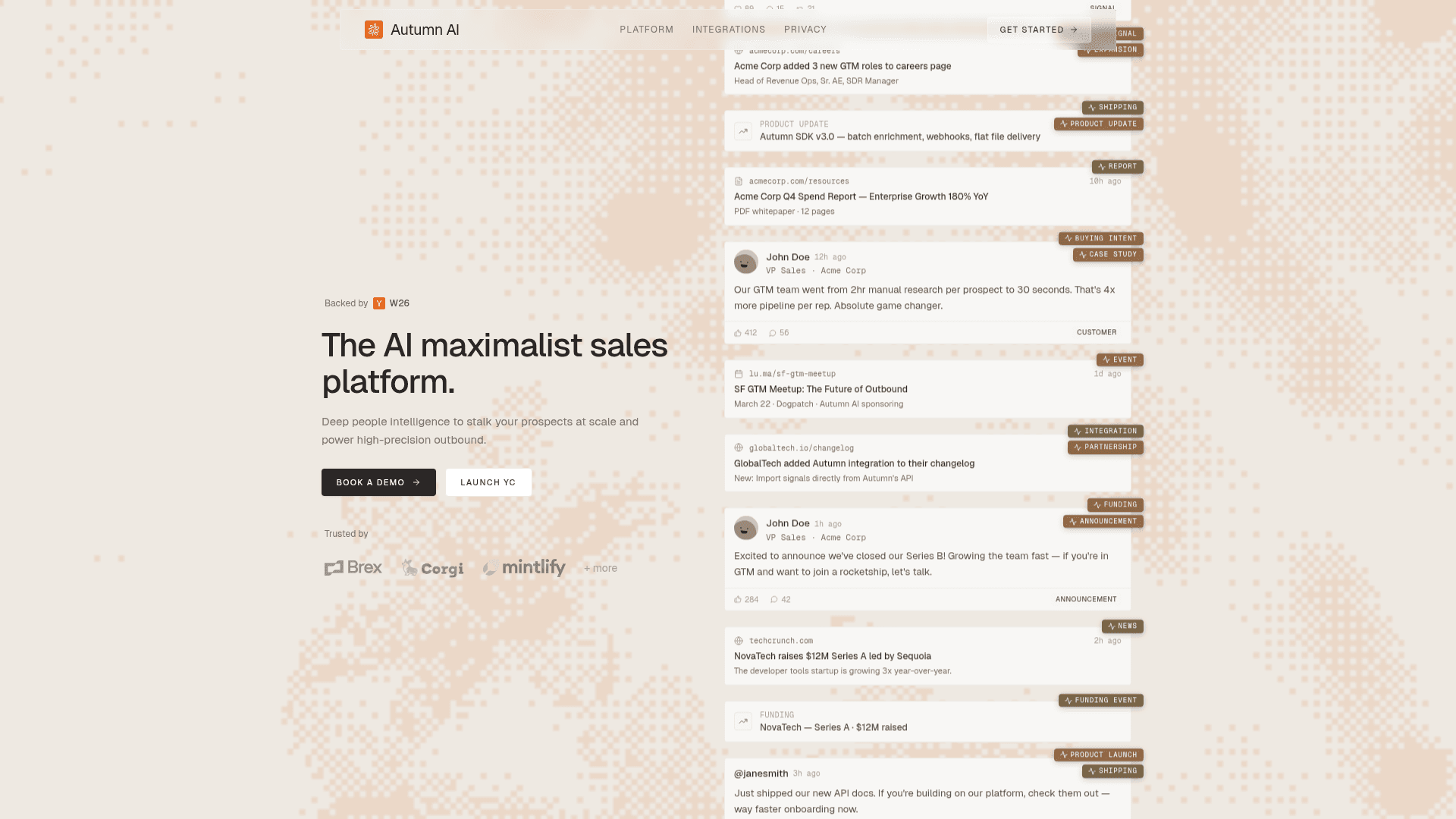Click the Autumn AI brand name
1456x819 pixels.
pos(425,30)
